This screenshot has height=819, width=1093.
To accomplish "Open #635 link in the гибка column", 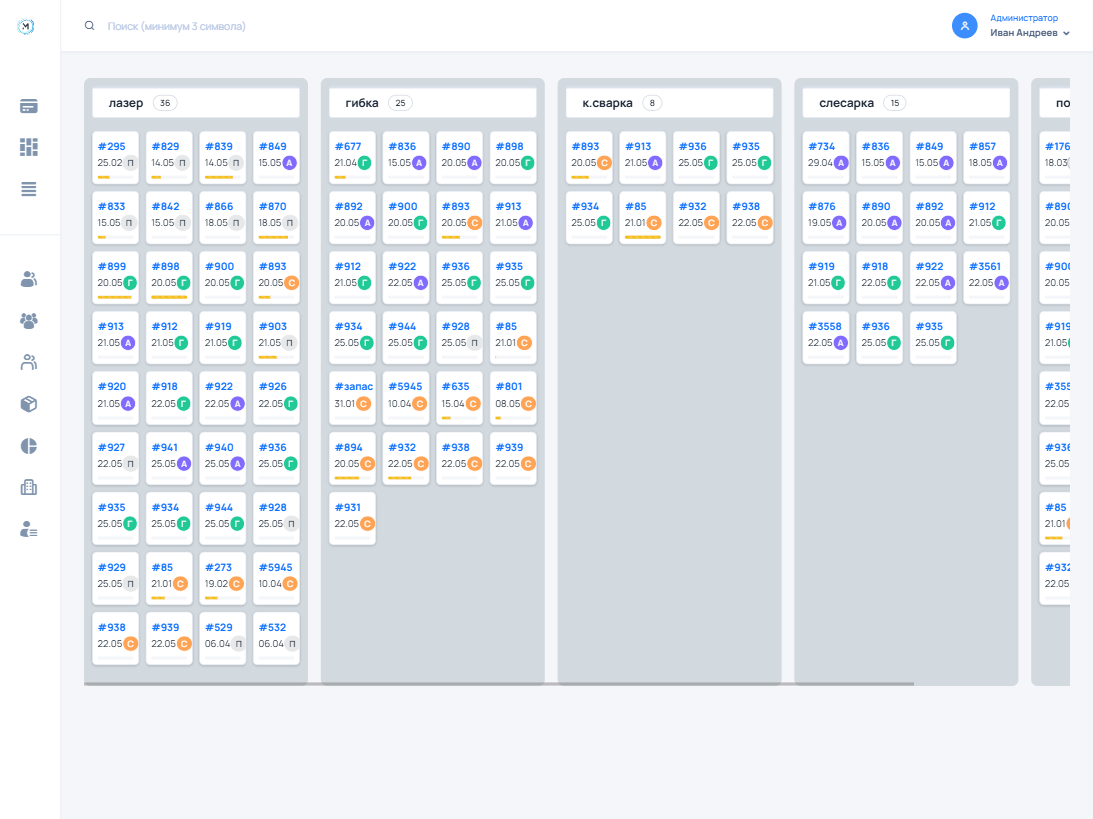I will [x=455, y=386].
